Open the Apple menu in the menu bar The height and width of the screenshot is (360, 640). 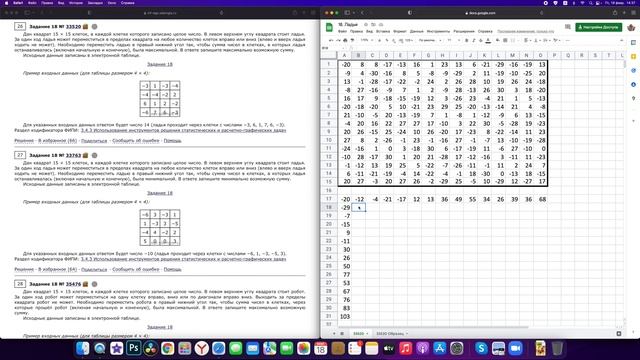pos(6,3)
